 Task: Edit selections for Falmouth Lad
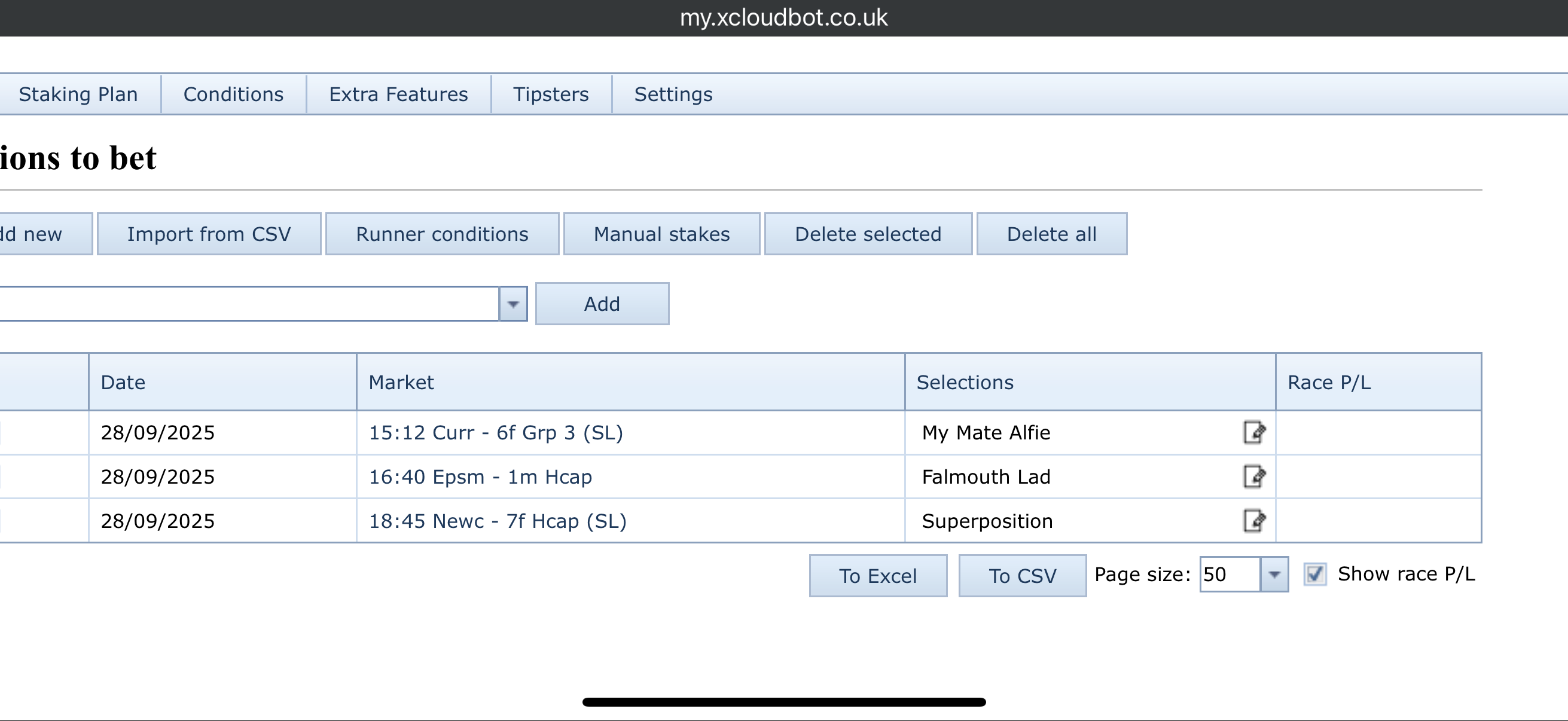point(1253,476)
